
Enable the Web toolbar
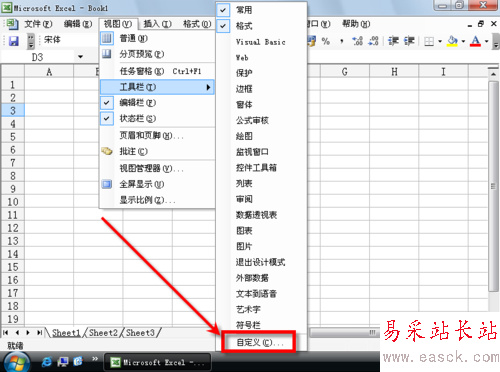(x=261, y=58)
